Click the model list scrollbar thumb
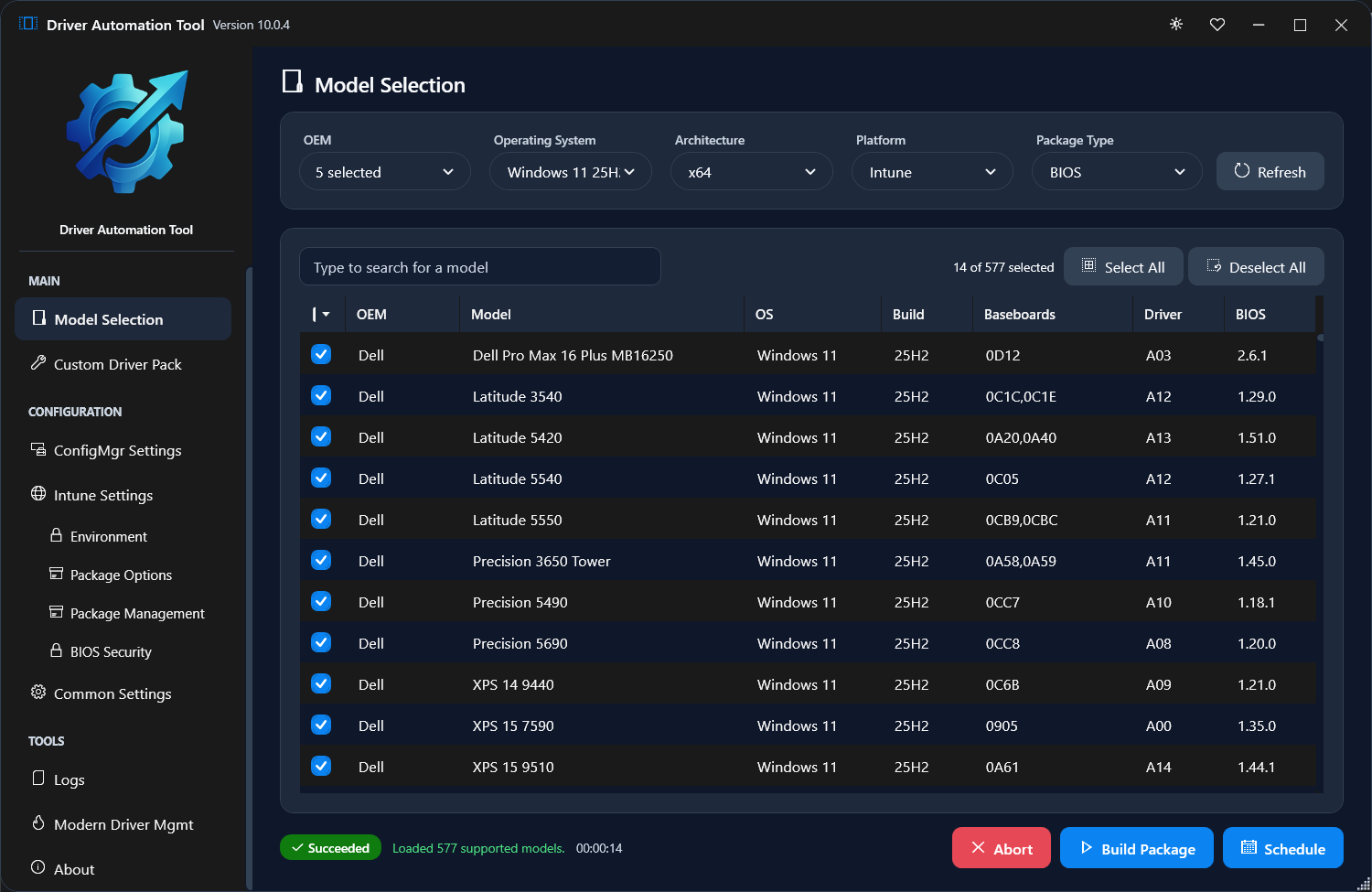Image resolution: width=1372 pixels, height=892 pixels. [x=1320, y=338]
